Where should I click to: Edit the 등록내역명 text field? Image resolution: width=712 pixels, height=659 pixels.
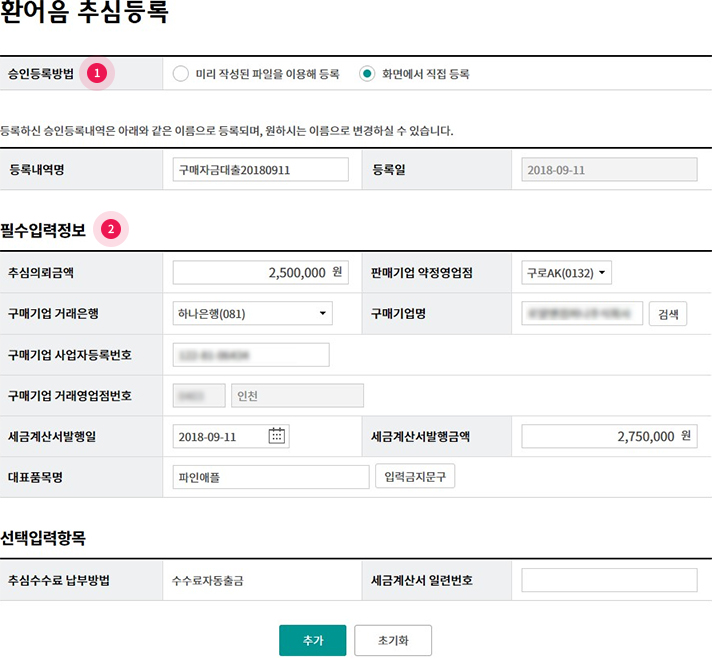260,170
